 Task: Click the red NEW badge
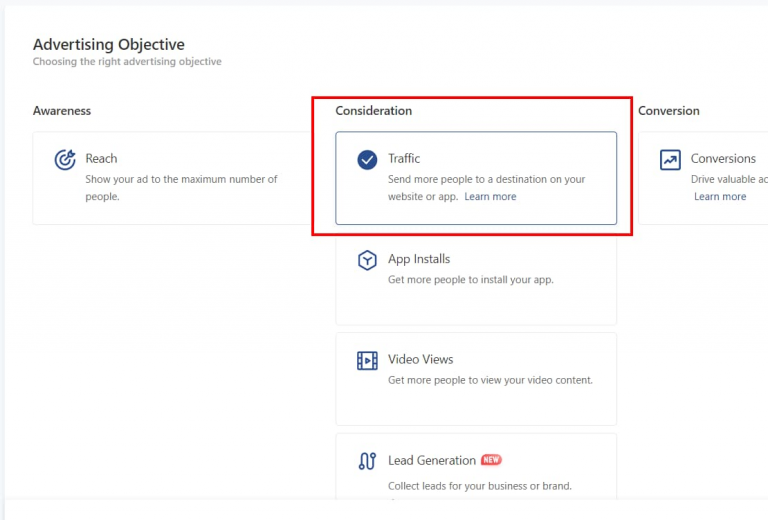[491, 460]
